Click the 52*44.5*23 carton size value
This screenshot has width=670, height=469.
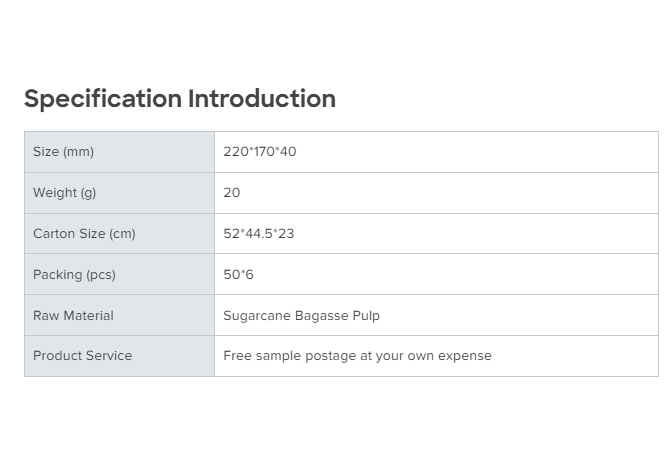259,234
